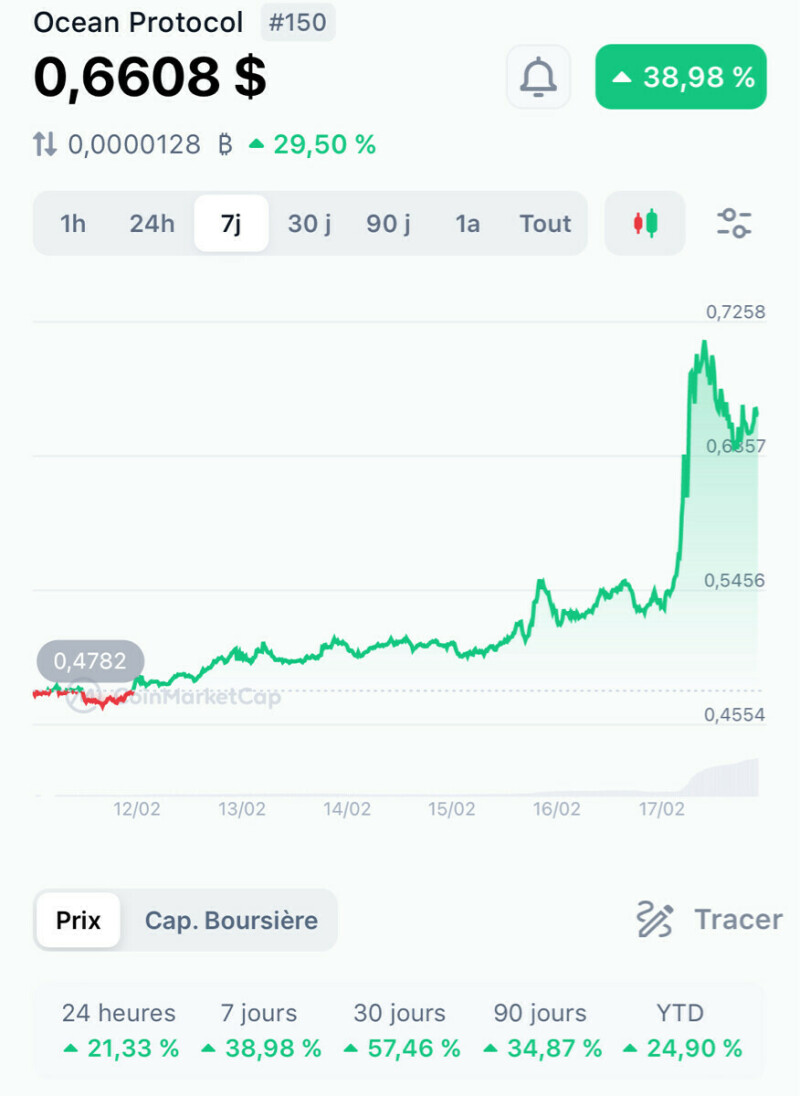Select the 1a time range
Image resolution: width=800 pixels, height=1096 pixels.
point(467,223)
